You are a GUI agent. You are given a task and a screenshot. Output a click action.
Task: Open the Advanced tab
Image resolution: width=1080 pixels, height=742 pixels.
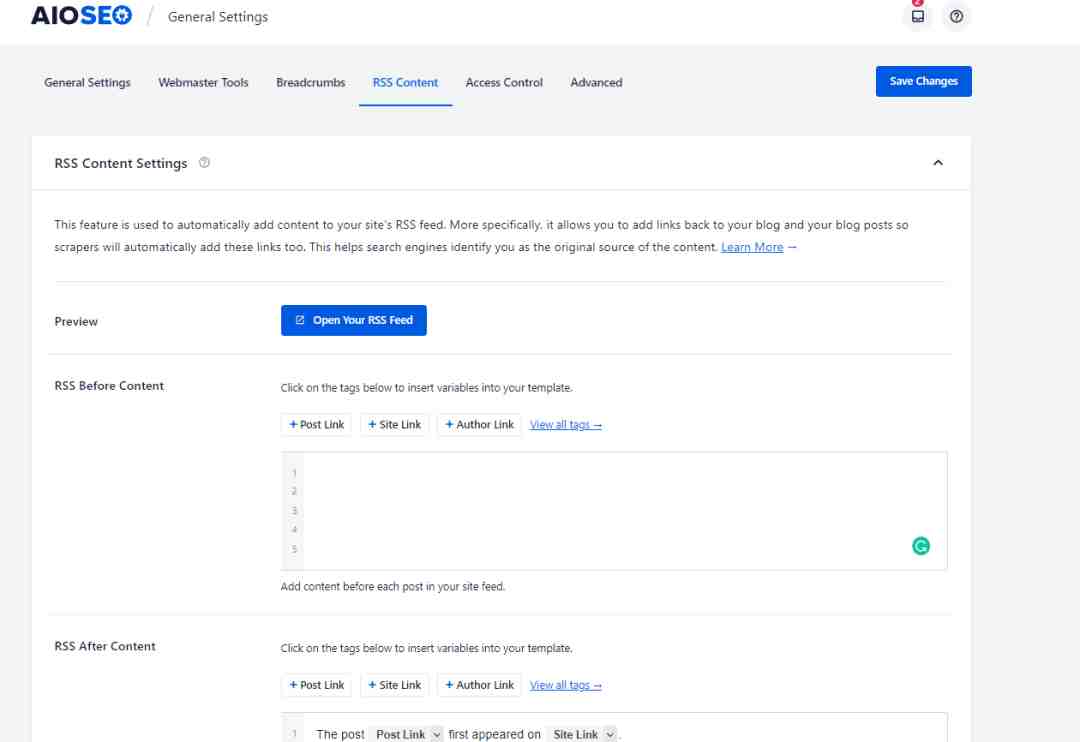(596, 82)
